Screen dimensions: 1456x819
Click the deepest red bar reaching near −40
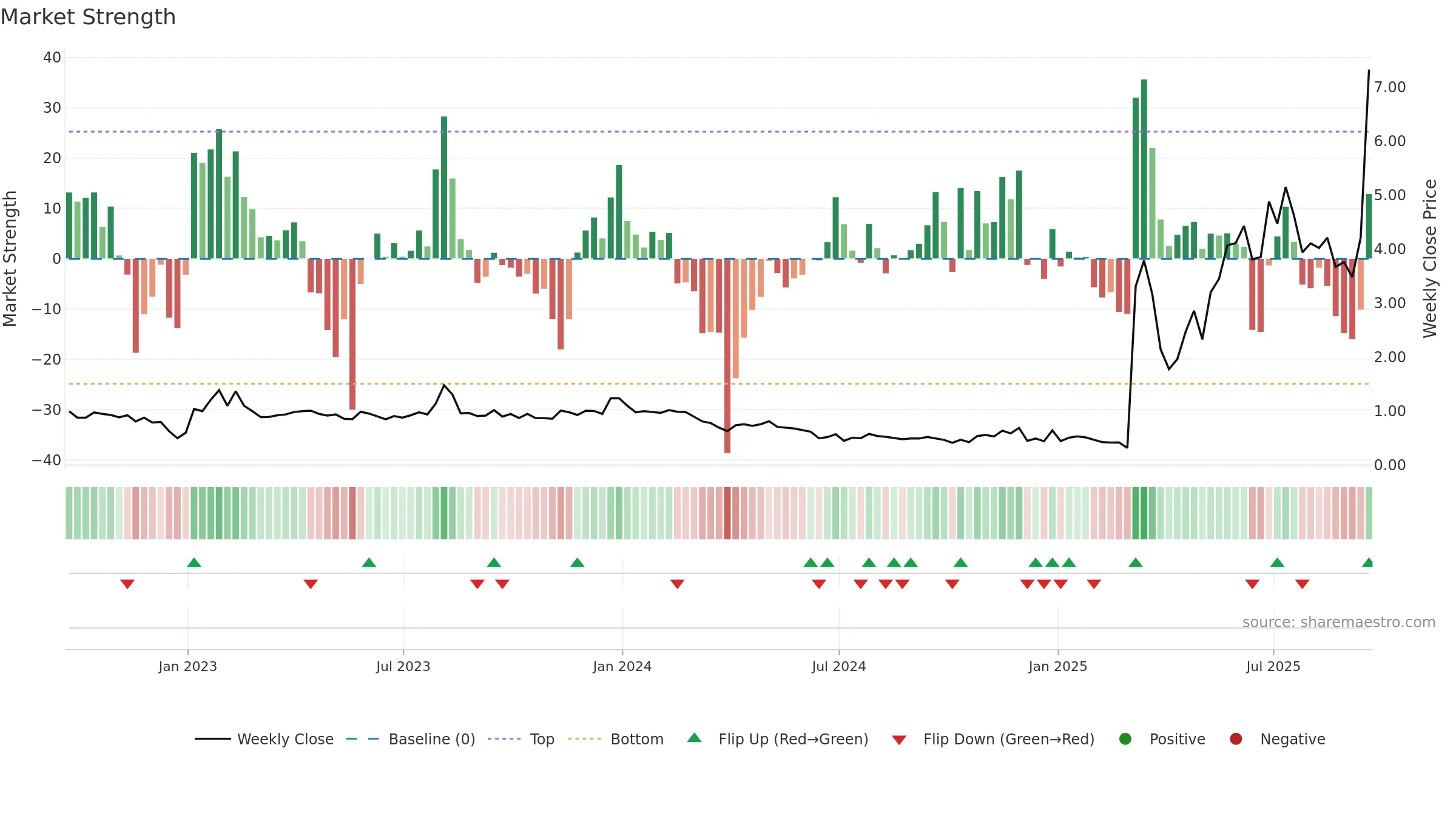click(727, 356)
